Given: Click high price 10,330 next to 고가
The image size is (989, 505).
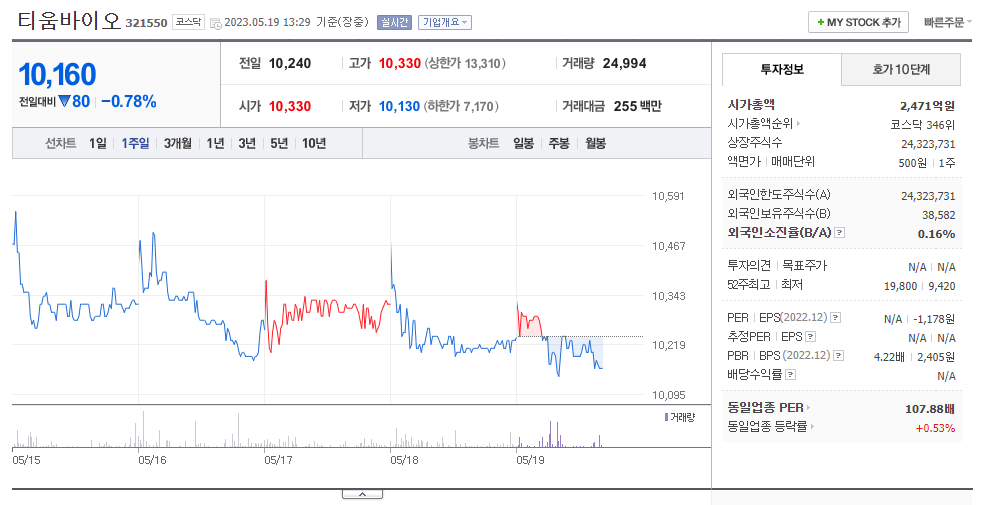Looking at the screenshot, I should [400, 64].
